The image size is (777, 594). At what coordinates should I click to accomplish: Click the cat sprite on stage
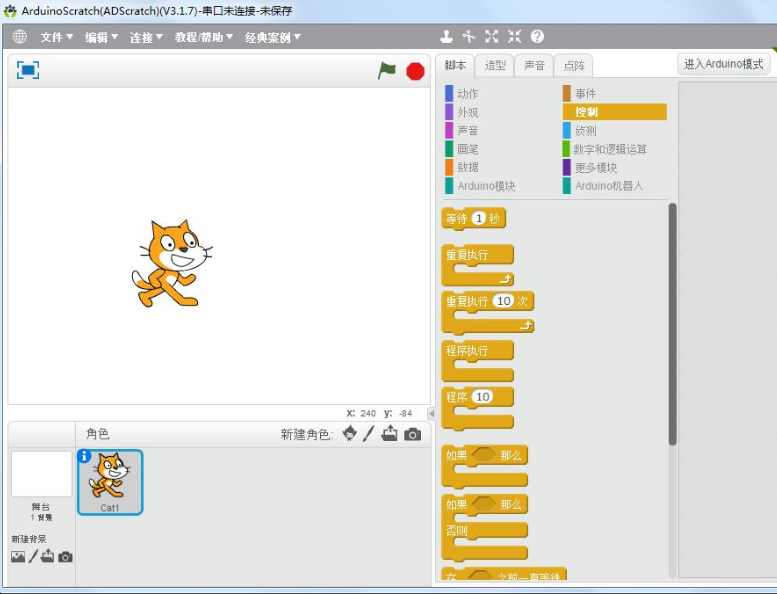click(172, 264)
